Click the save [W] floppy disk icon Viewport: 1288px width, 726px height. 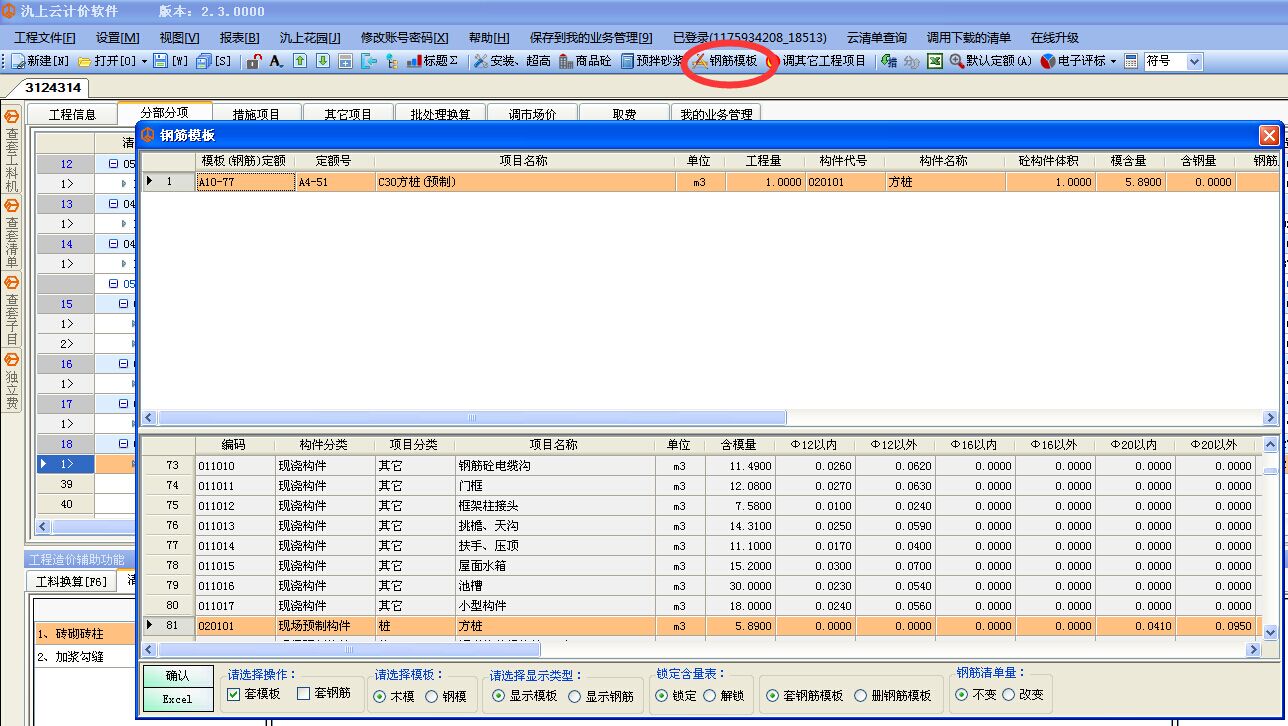coord(160,61)
